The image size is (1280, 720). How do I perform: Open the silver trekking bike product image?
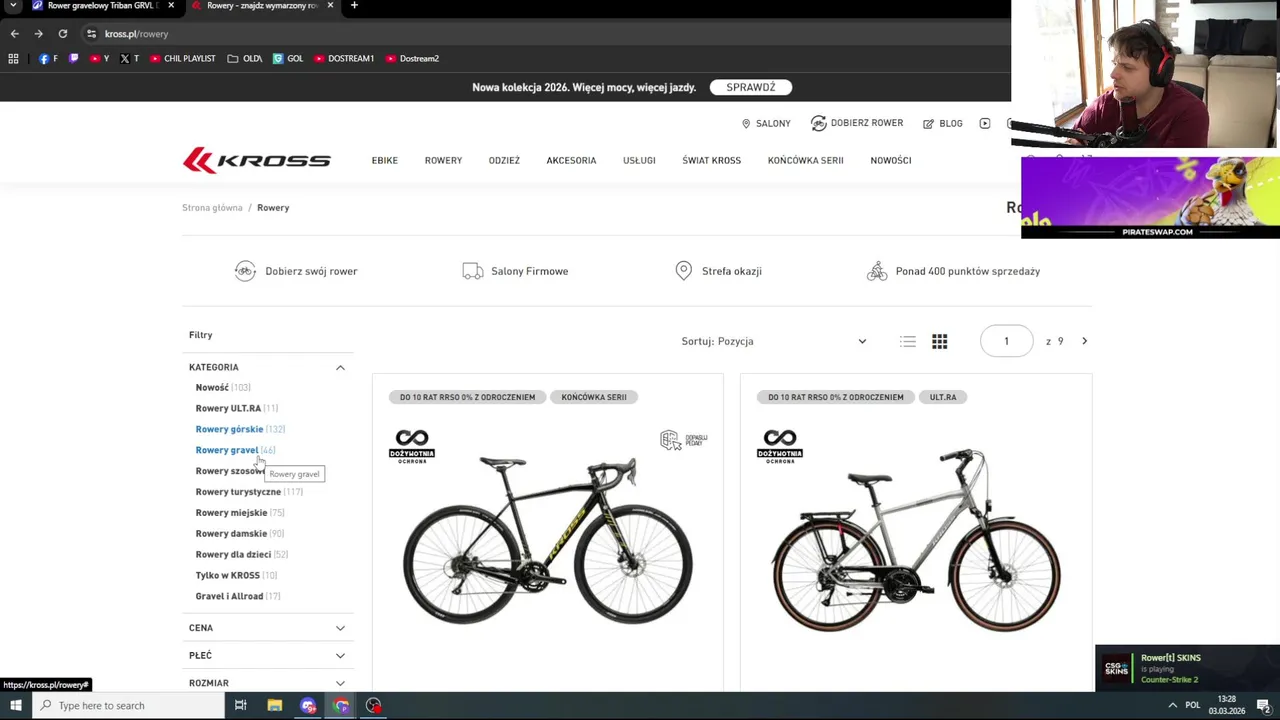click(x=916, y=540)
